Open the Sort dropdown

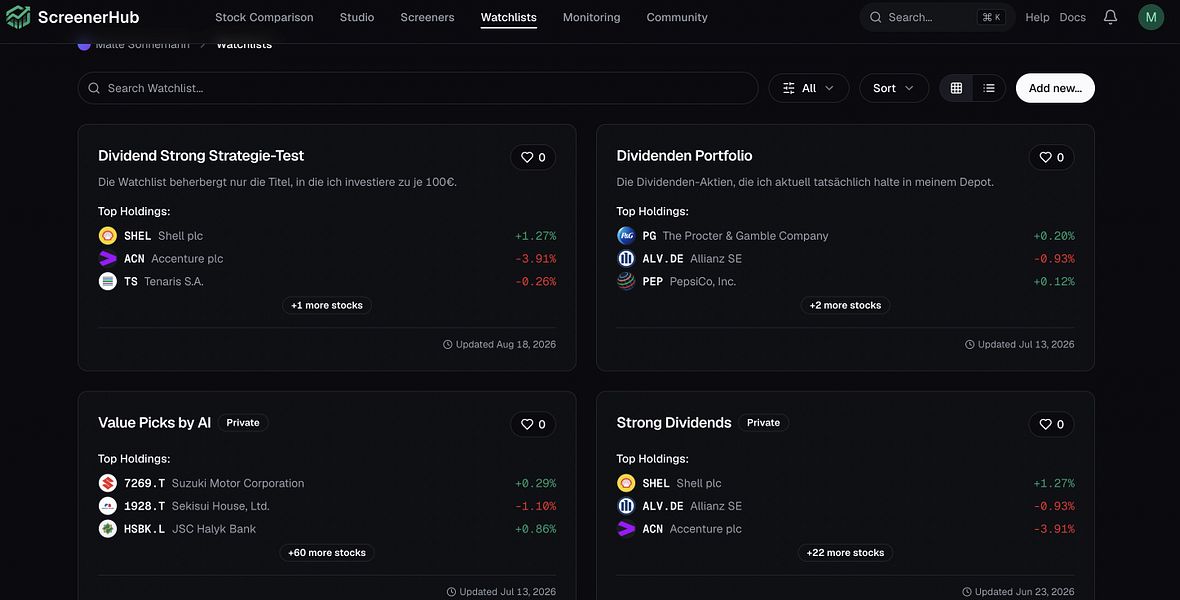click(x=893, y=88)
